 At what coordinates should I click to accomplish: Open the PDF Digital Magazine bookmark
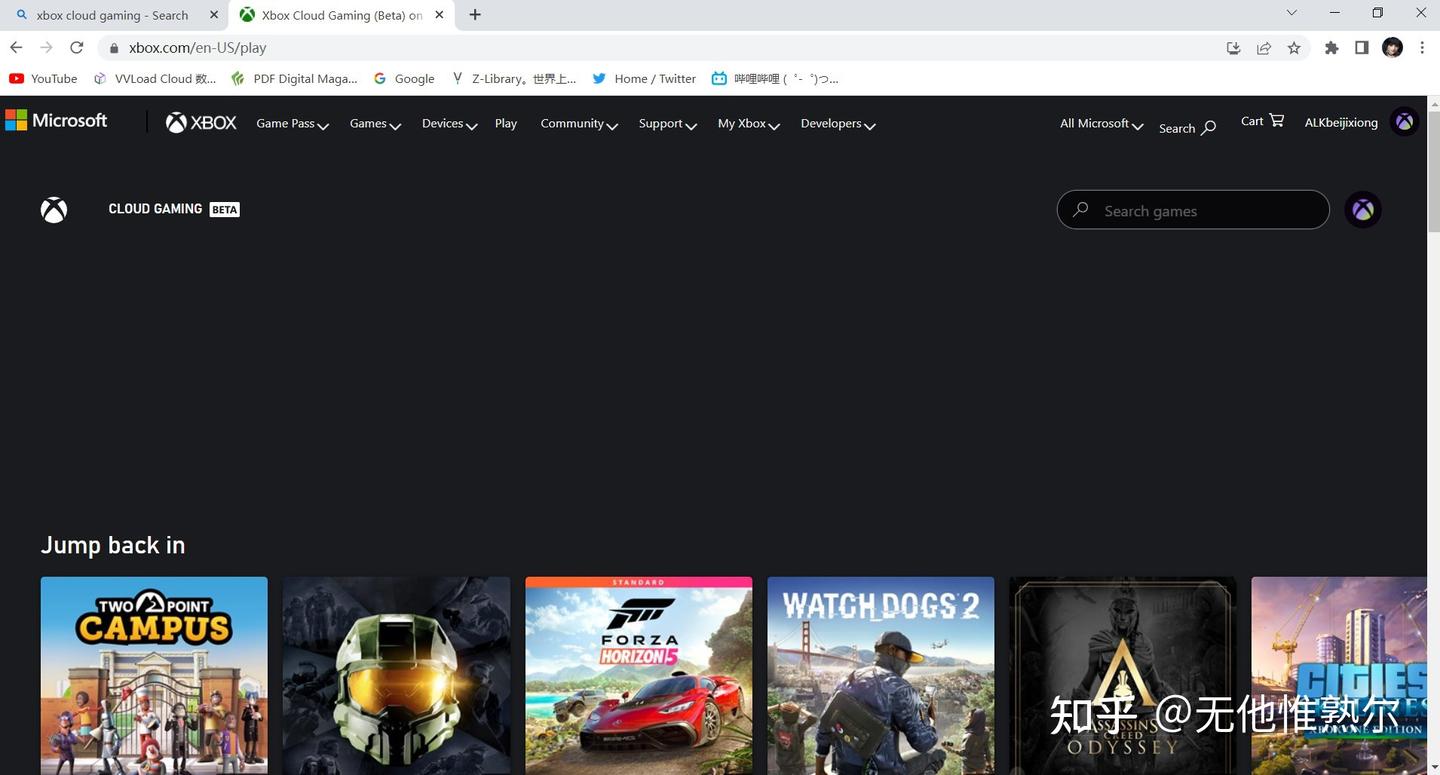pos(294,79)
